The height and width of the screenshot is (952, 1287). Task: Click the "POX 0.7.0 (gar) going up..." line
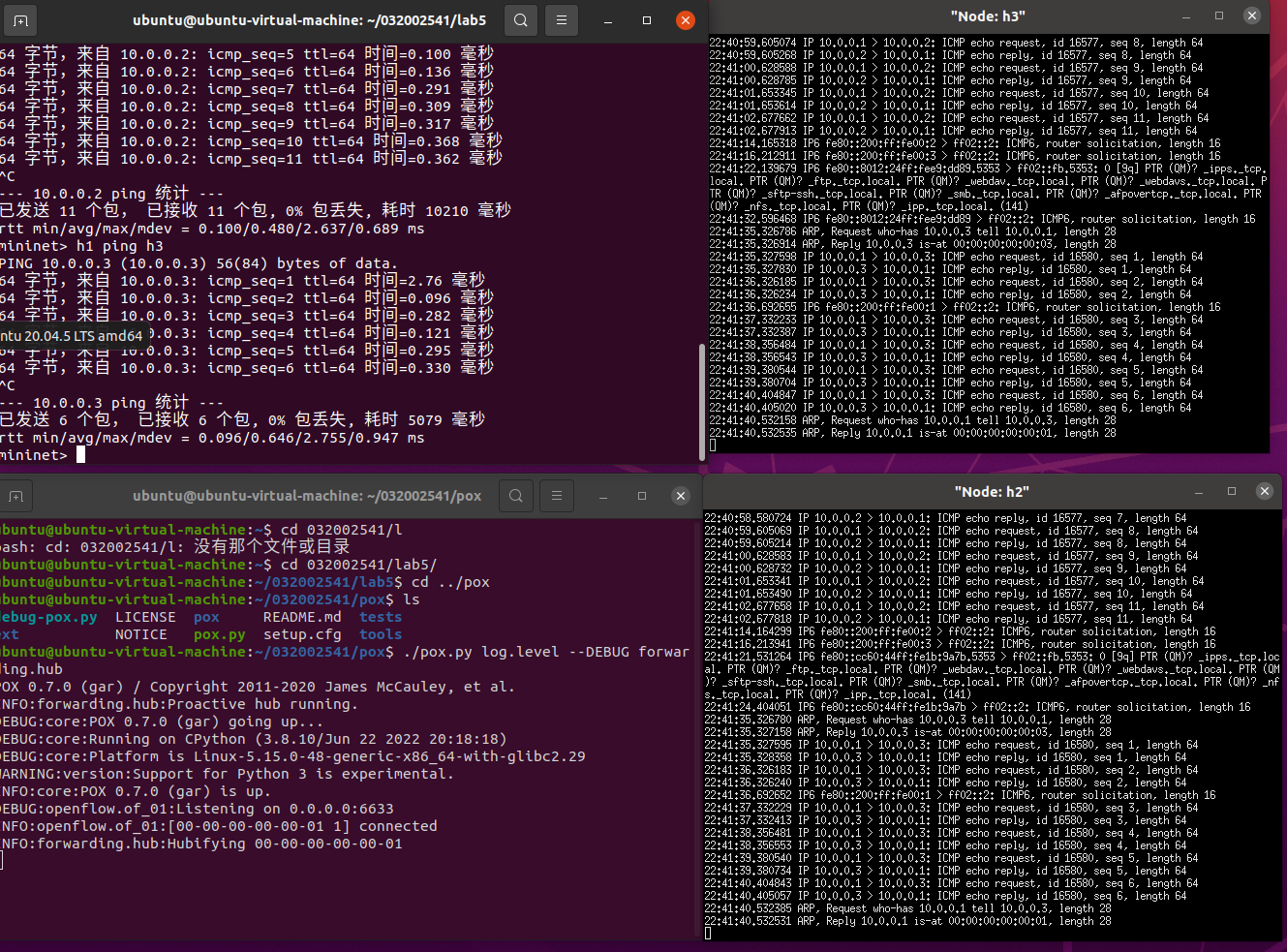click(163, 722)
